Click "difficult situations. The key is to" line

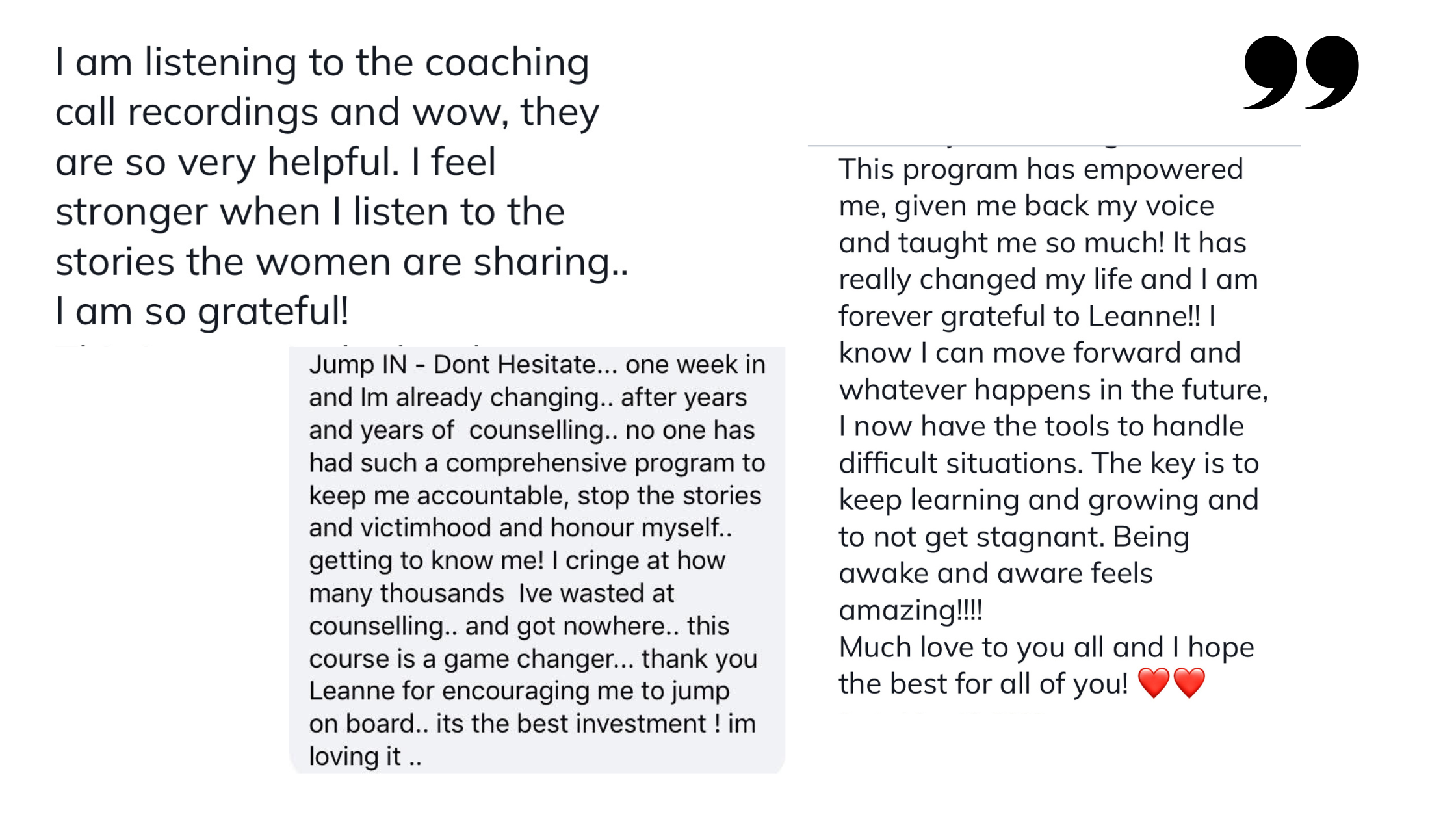1048,463
